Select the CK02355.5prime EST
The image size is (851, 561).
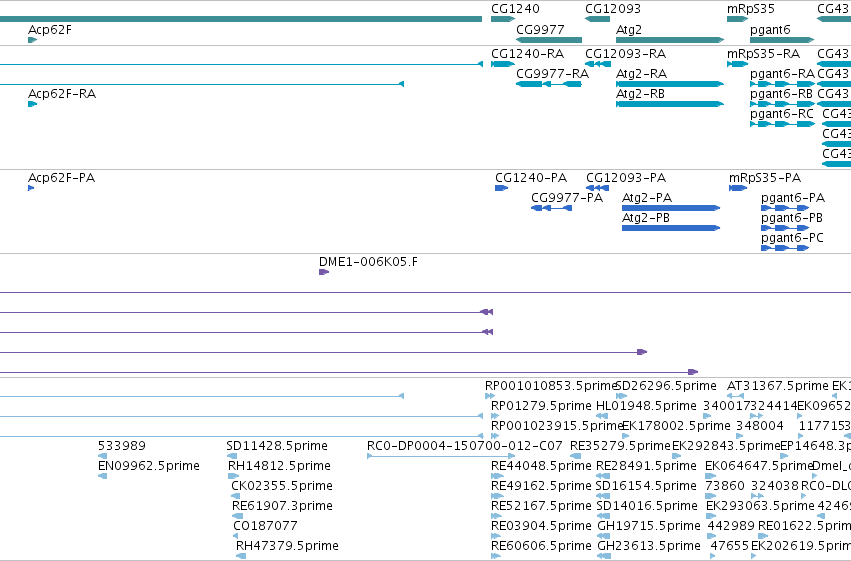(237, 496)
